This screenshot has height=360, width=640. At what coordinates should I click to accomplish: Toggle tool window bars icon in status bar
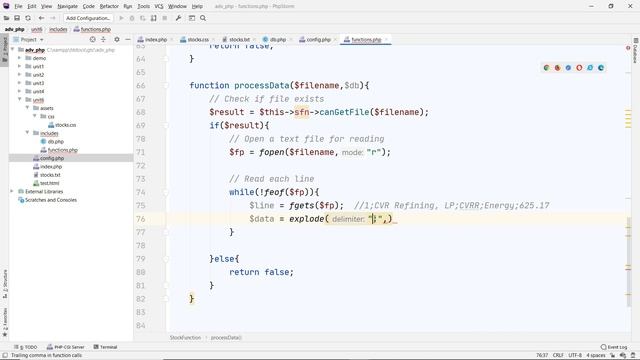[x=5, y=355]
